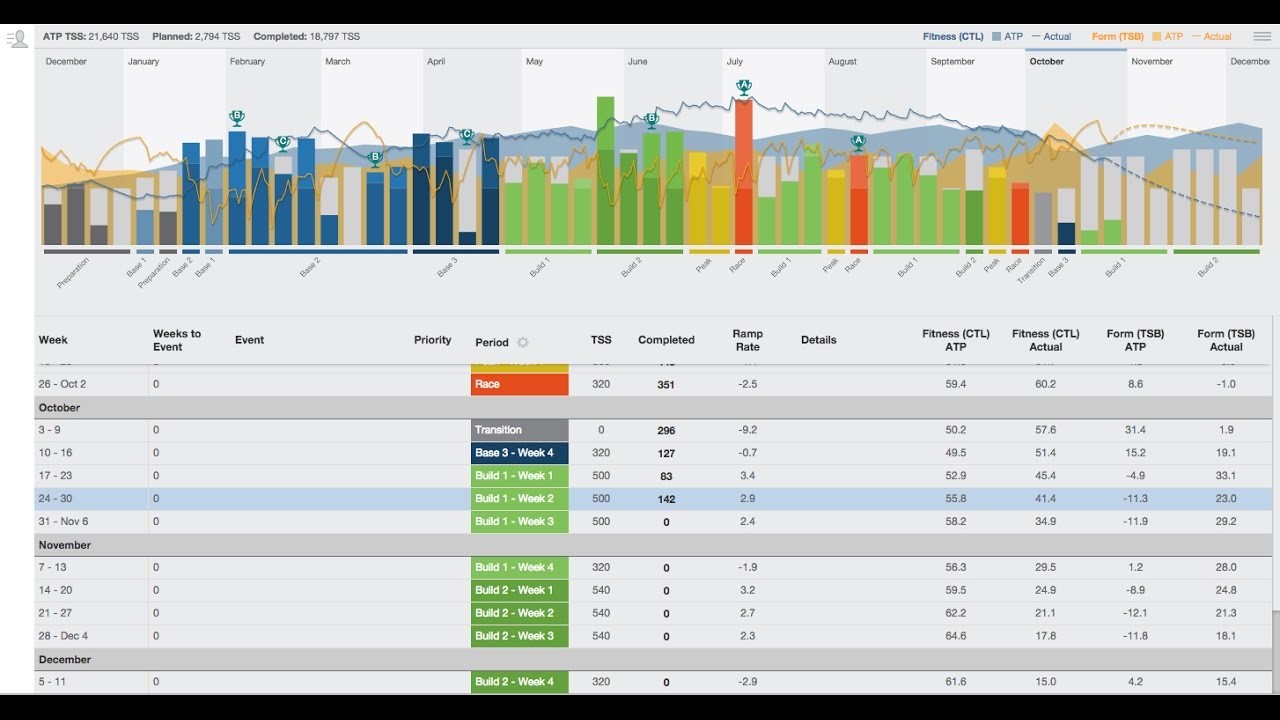This screenshot has width=1280, height=720.
Task: Click the Weeks to Event column header
Action: tap(176, 340)
